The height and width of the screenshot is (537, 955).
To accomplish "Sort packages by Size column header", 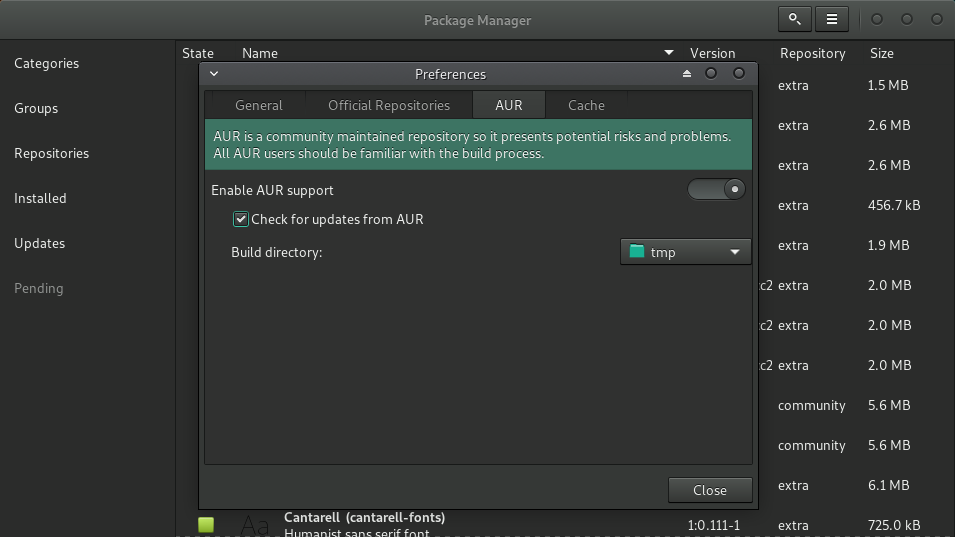I will 881,53.
